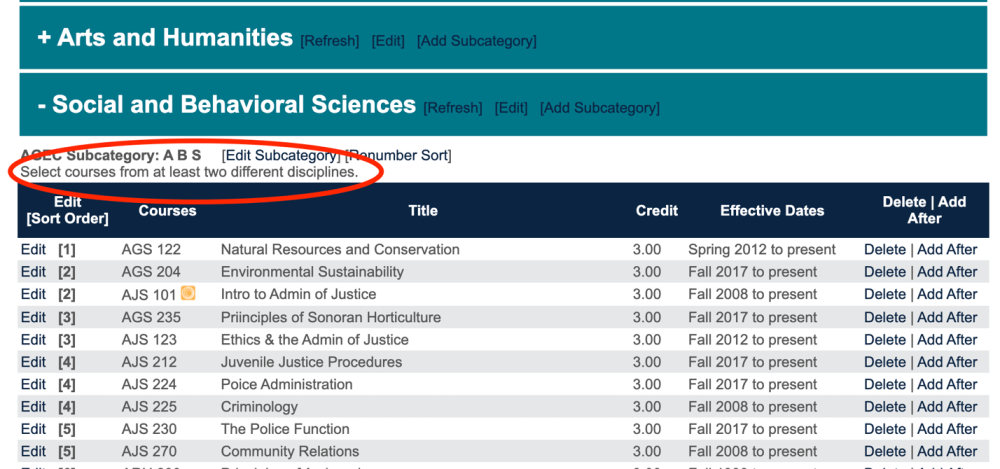This screenshot has height=469, width=1000.
Task: Add a course after AJS 101
Action: [x=947, y=294]
